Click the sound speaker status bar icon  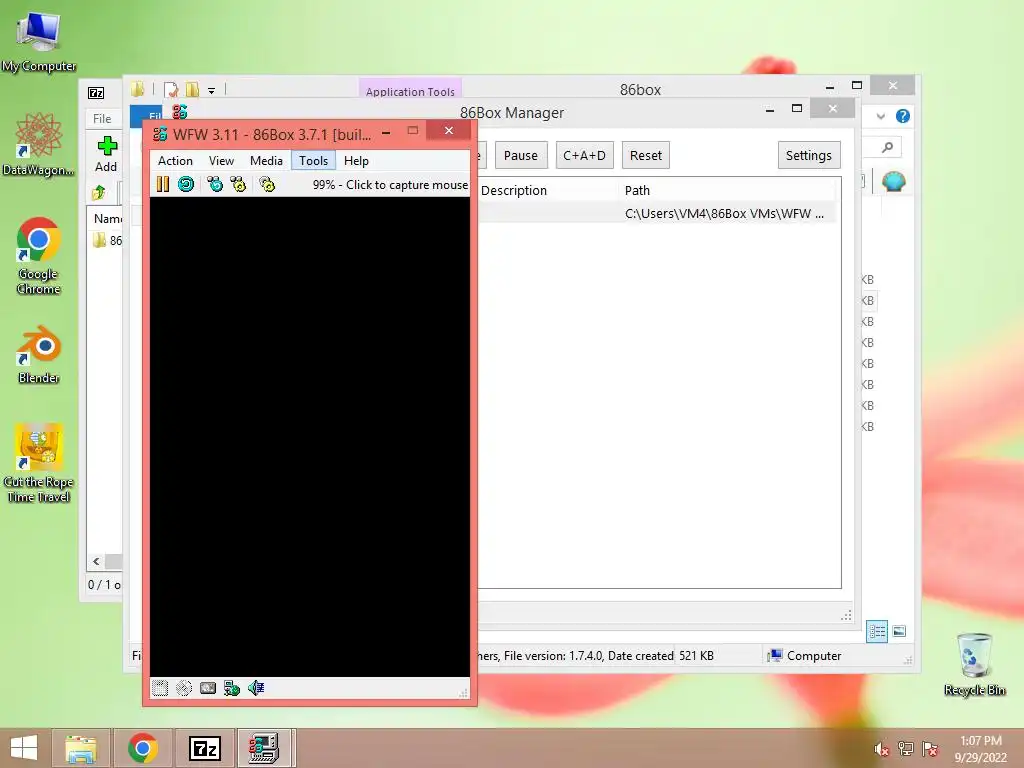point(256,688)
